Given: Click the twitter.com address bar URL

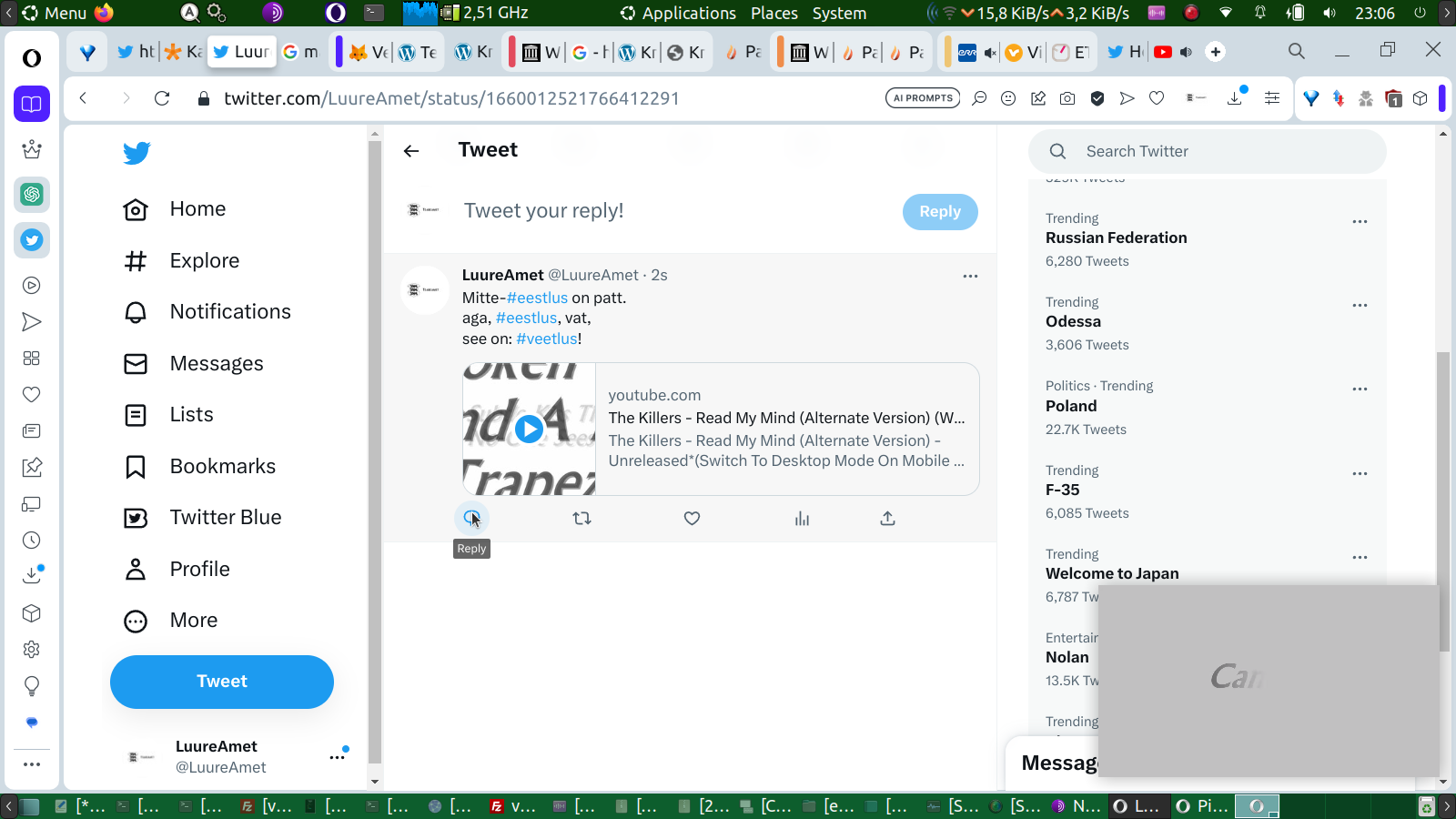Looking at the screenshot, I should (x=451, y=98).
